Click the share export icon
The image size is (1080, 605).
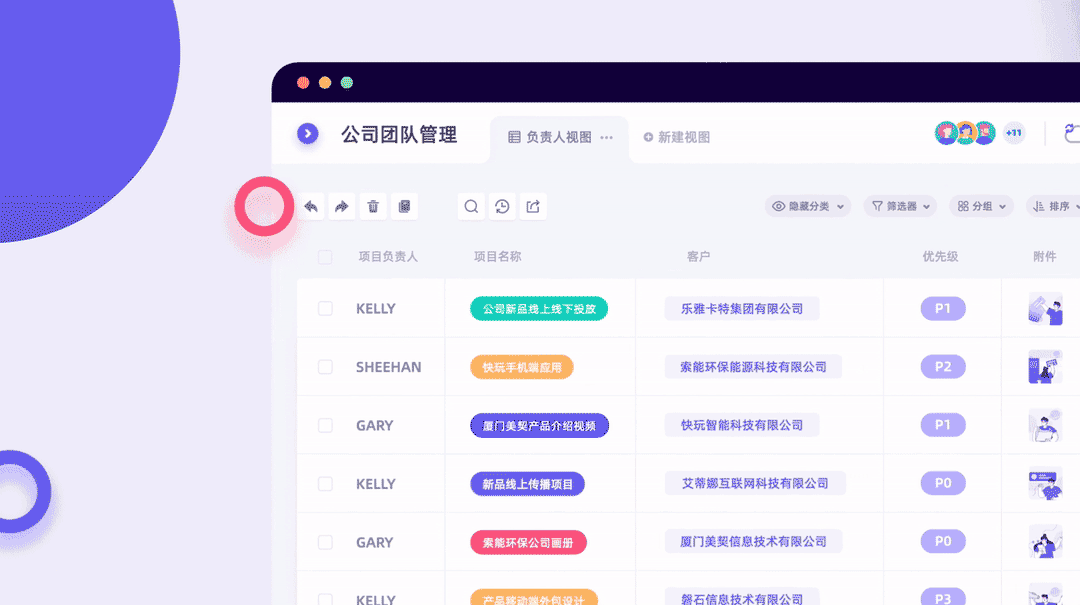(x=533, y=207)
